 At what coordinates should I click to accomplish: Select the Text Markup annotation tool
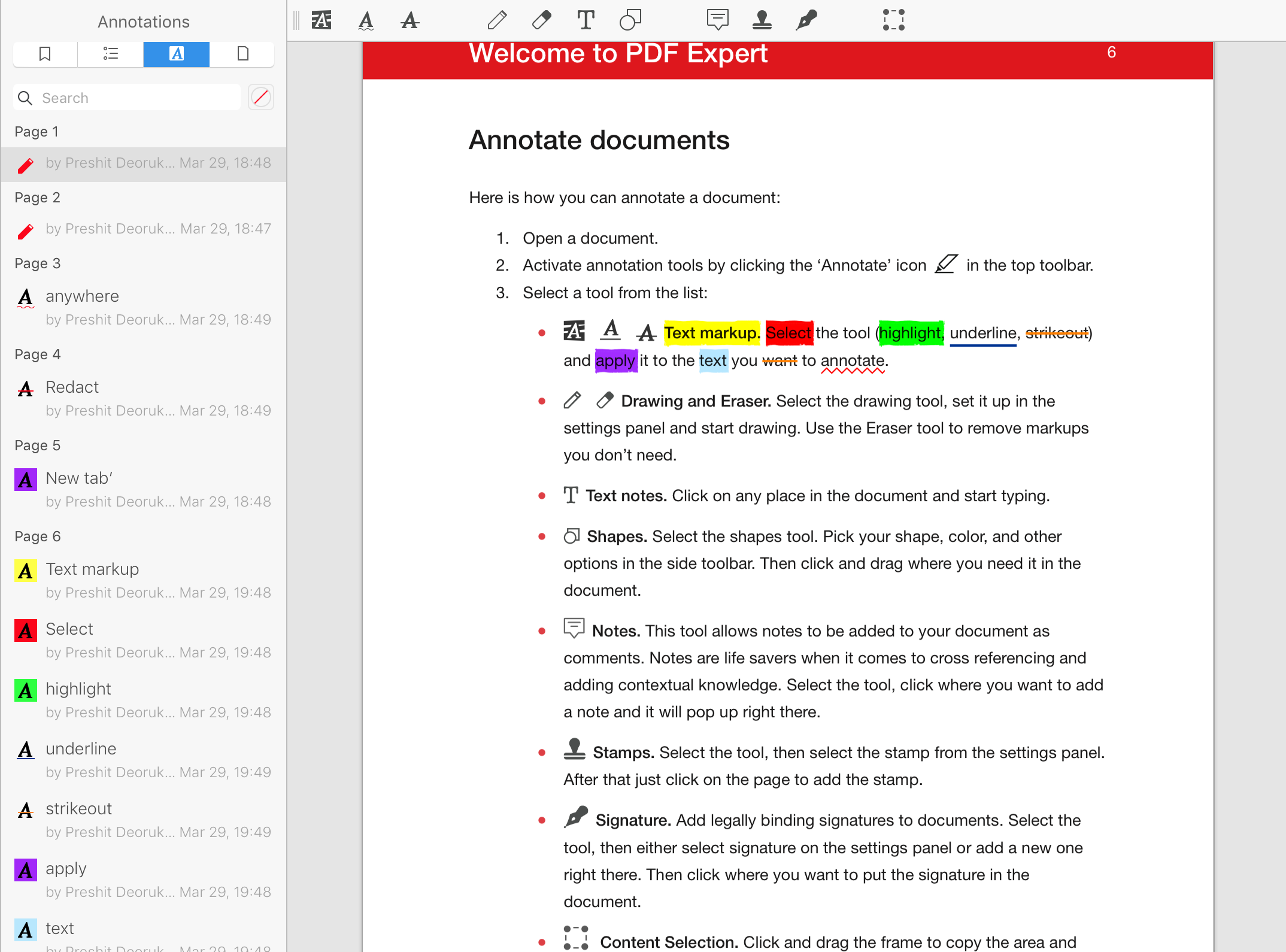pyautogui.click(x=322, y=19)
